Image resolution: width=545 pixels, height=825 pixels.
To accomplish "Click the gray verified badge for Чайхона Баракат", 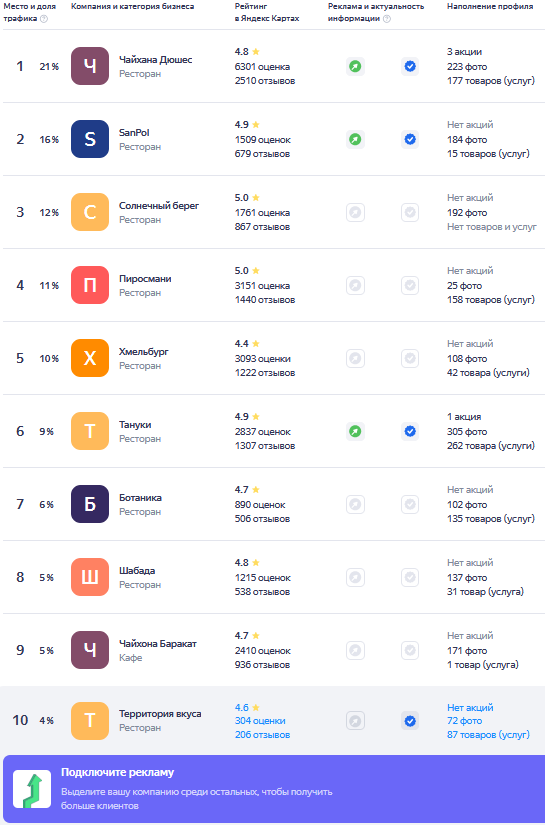I will (410, 650).
